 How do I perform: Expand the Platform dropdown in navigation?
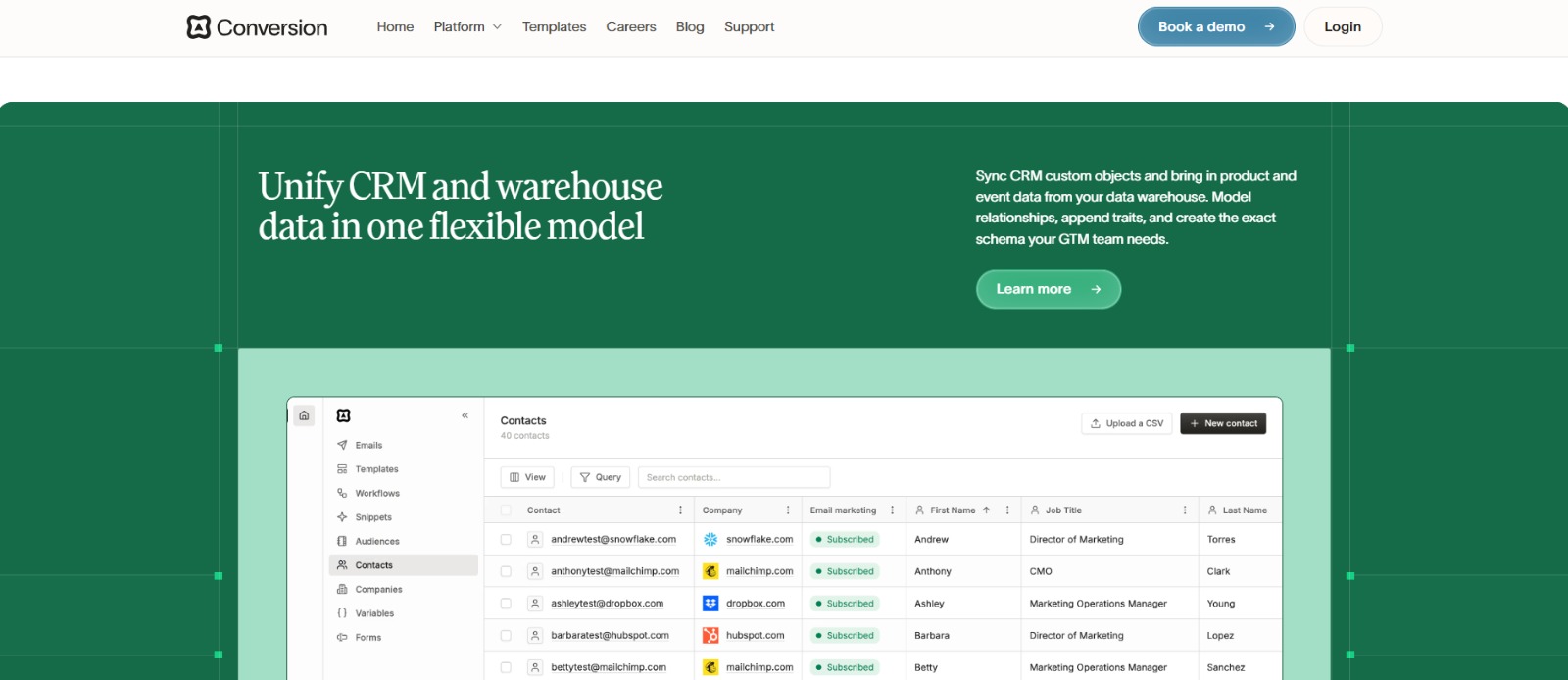pos(467,27)
